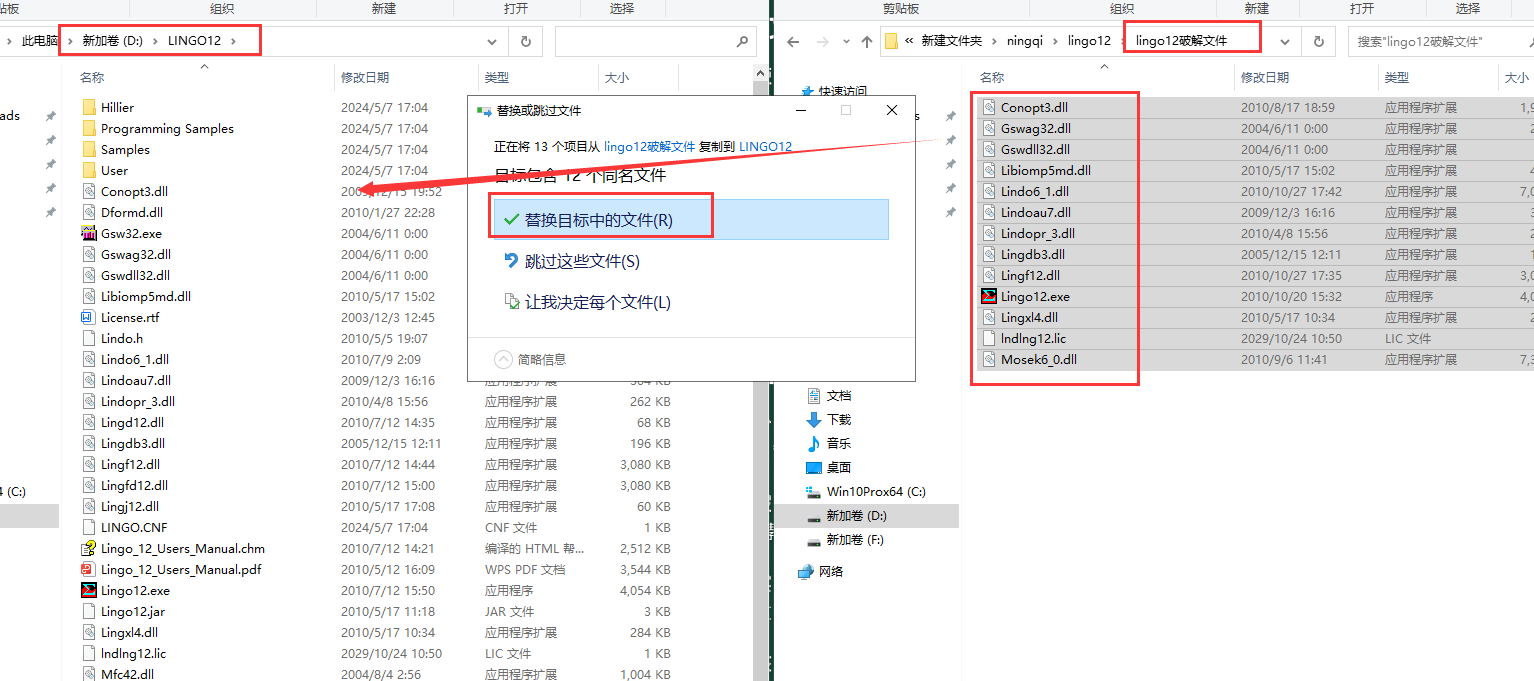Image resolution: width=1534 pixels, height=681 pixels.
Task: Open 下载 in the navigation pane
Action: tap(839, 419)
